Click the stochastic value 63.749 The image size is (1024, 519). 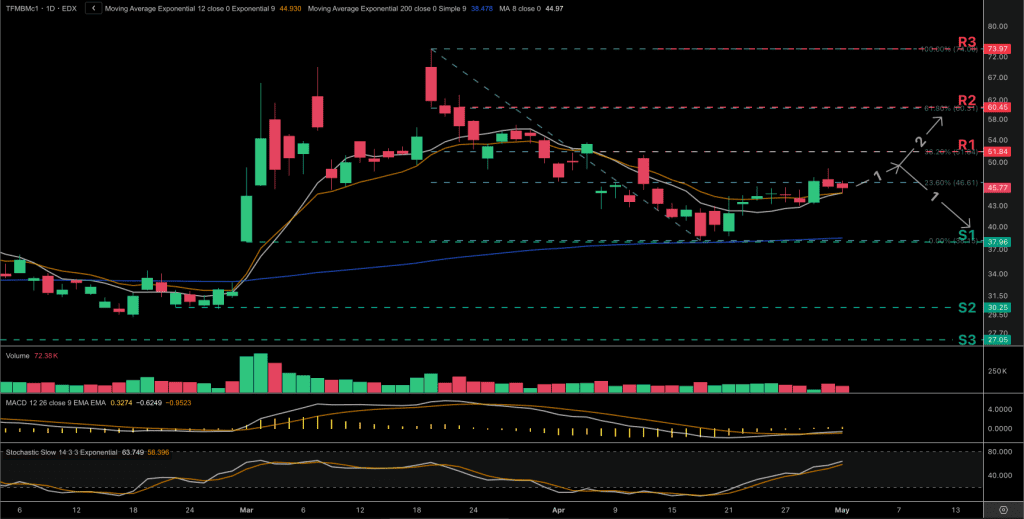click(x=133, y=452)
